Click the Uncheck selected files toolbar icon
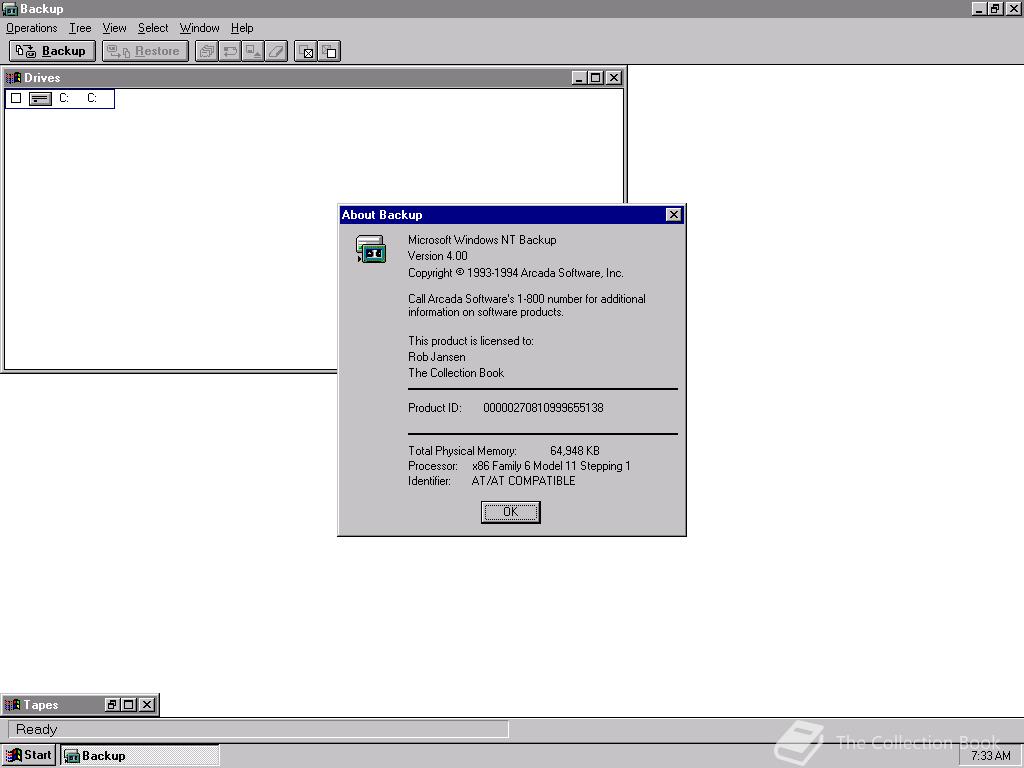The width and height of the screenshot is (1024, 768). click(329, 51)
